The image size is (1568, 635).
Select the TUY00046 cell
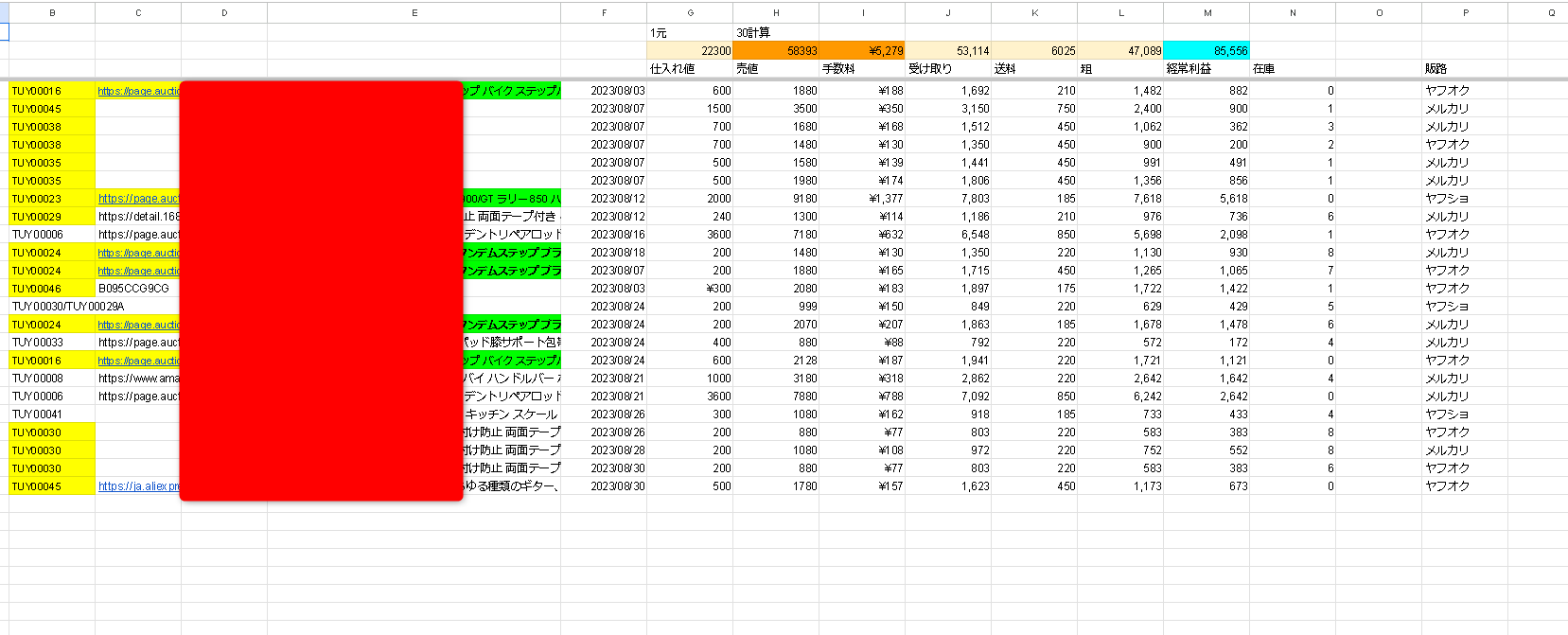pyautogui.click(x=52, y=289)
